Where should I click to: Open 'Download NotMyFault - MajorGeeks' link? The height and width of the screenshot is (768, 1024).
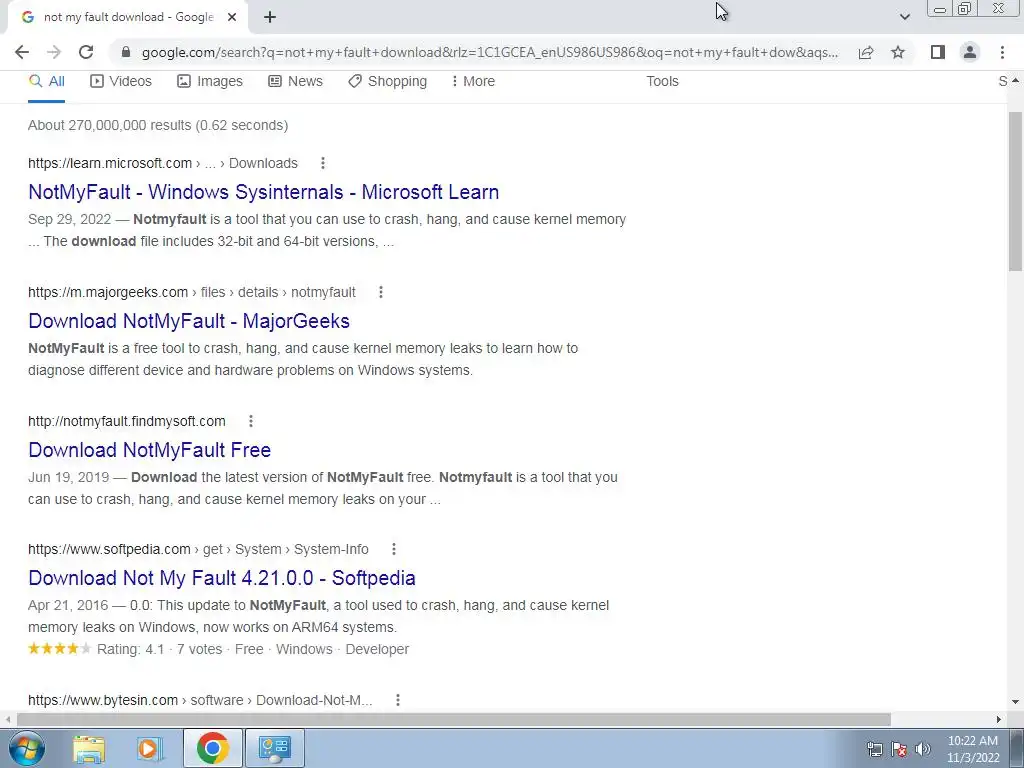(x=189, y=321)
